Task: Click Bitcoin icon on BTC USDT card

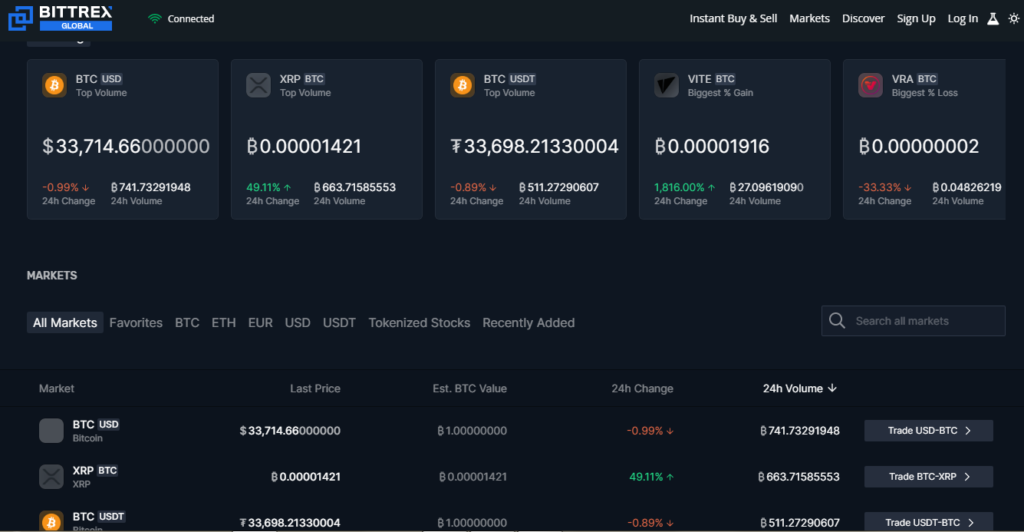Action: tap(462, 85)
